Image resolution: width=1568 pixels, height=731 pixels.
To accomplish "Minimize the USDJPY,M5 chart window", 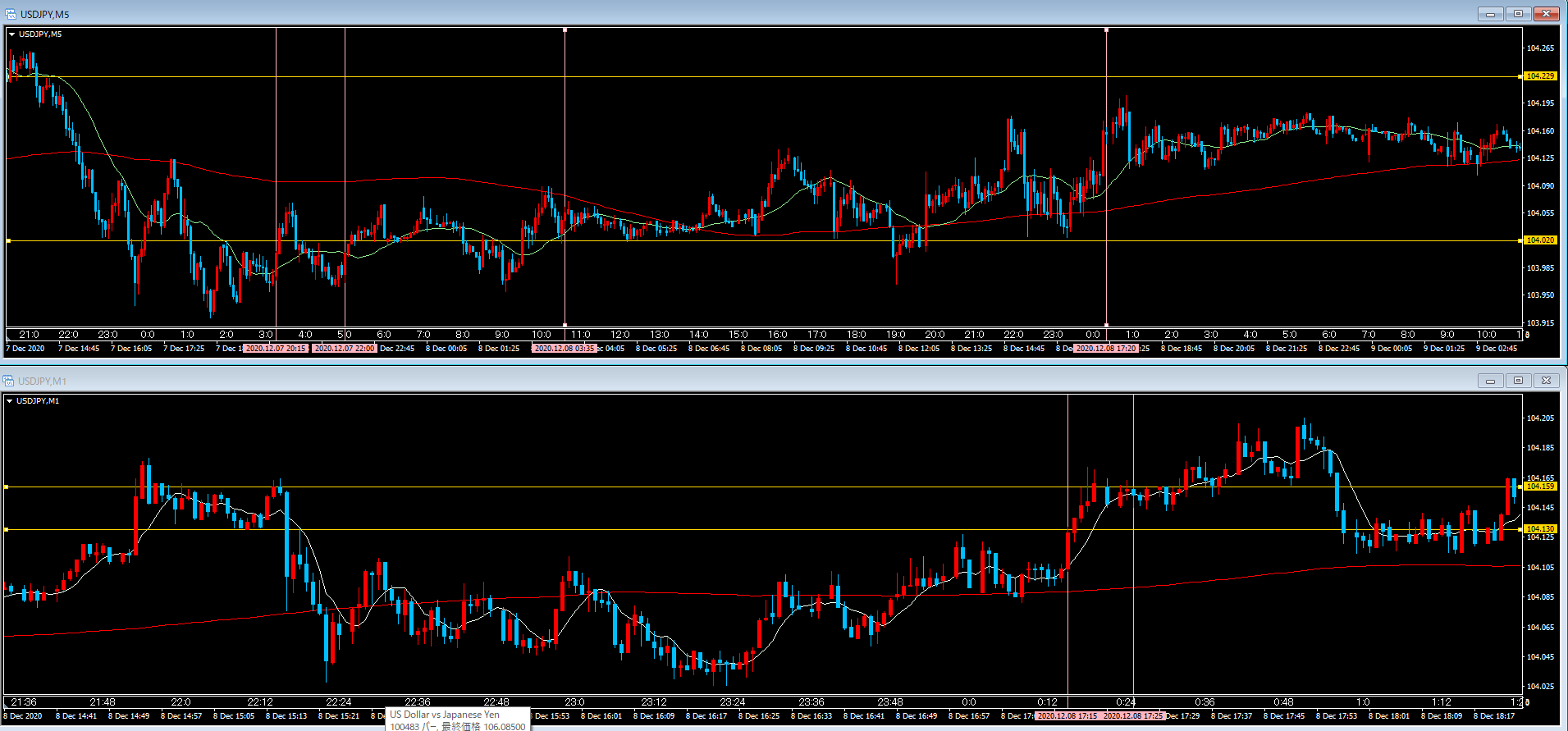I will [x=1490, y=14].
